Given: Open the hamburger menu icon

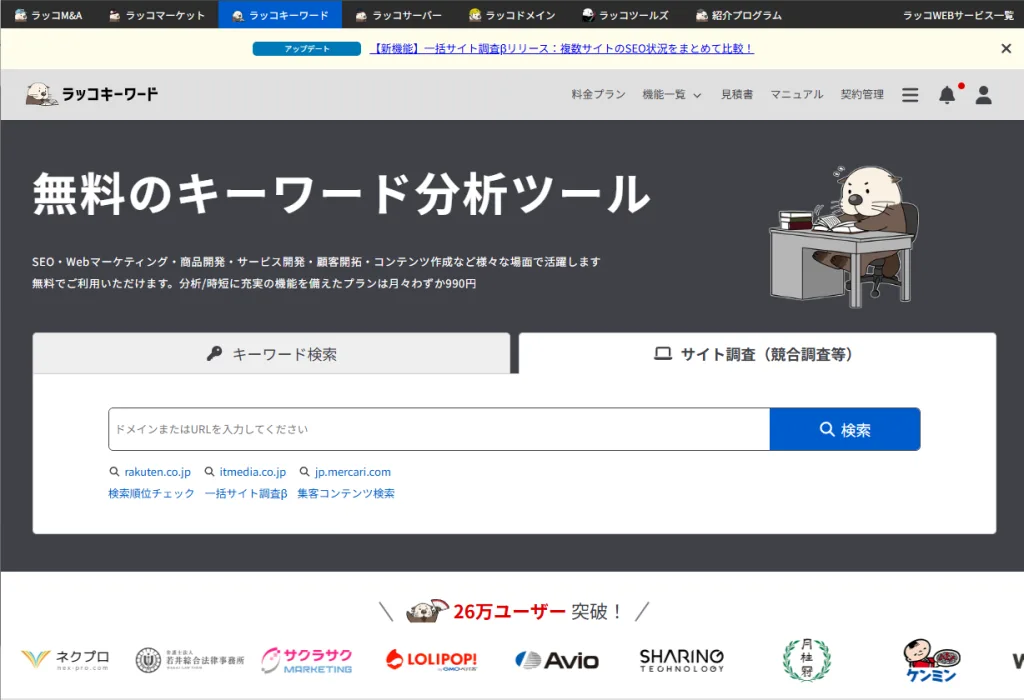Looking at the screenshot, I should [910, 95].
